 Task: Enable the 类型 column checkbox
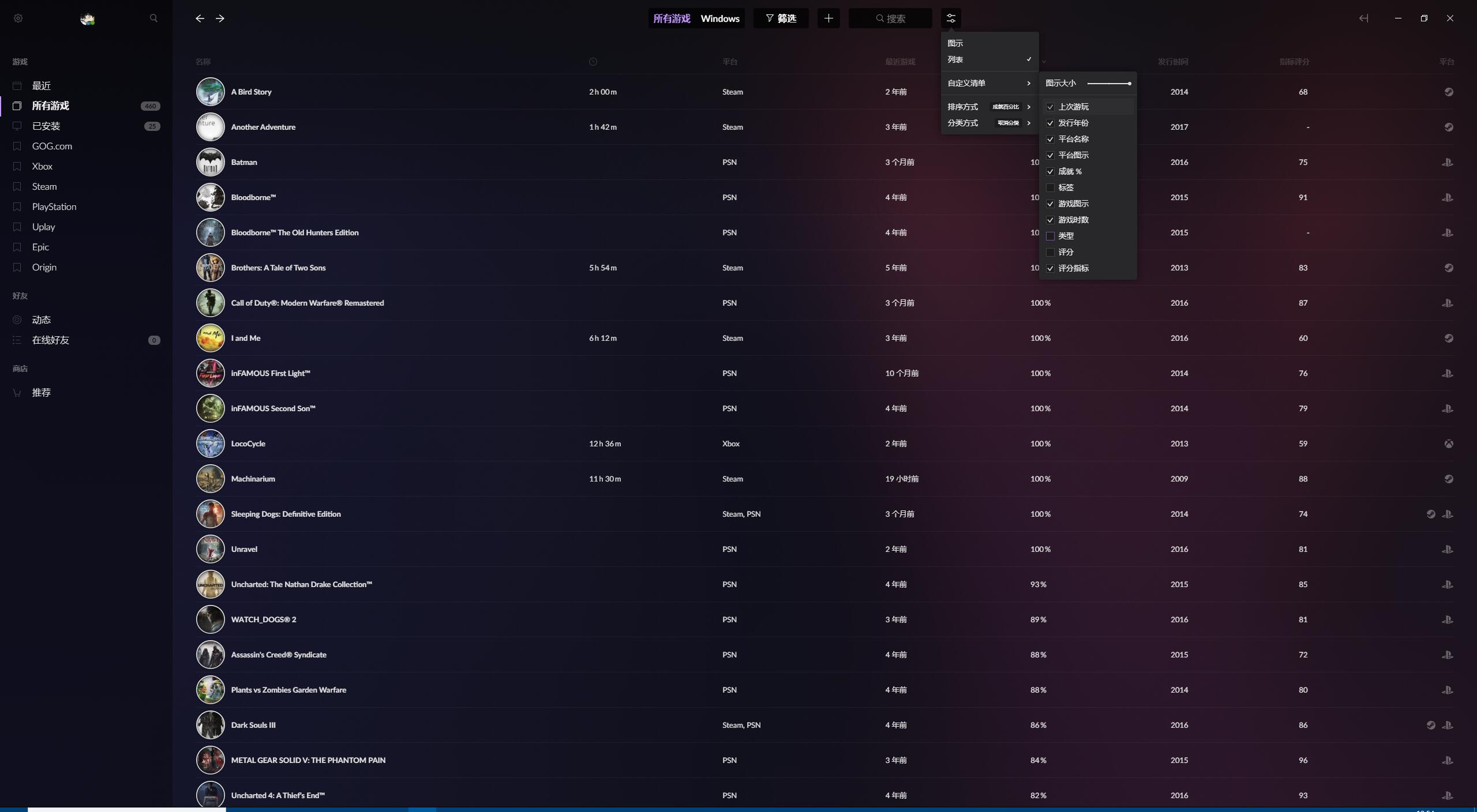1050,236
